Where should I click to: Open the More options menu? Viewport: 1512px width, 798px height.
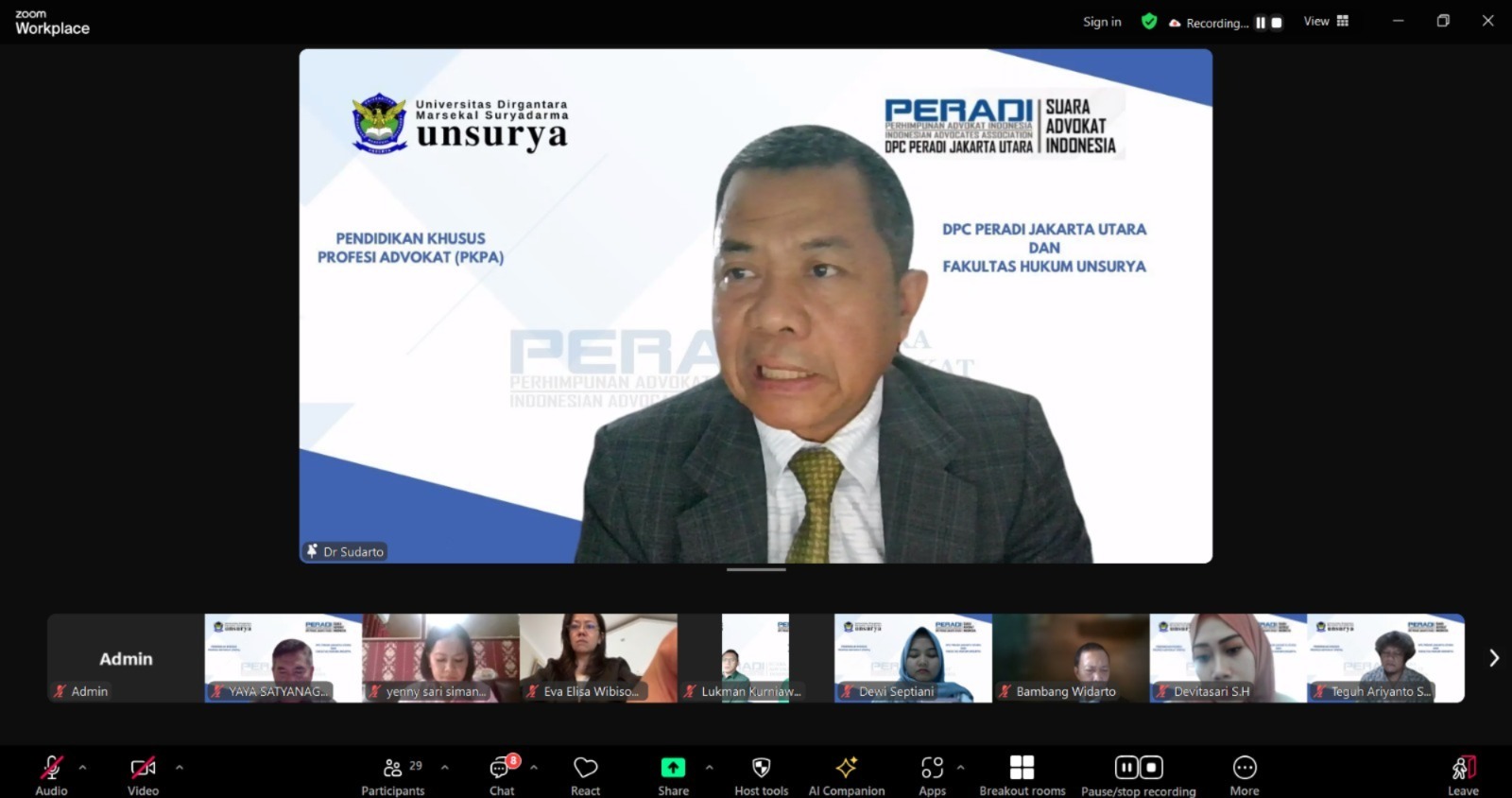[1245, 774]
